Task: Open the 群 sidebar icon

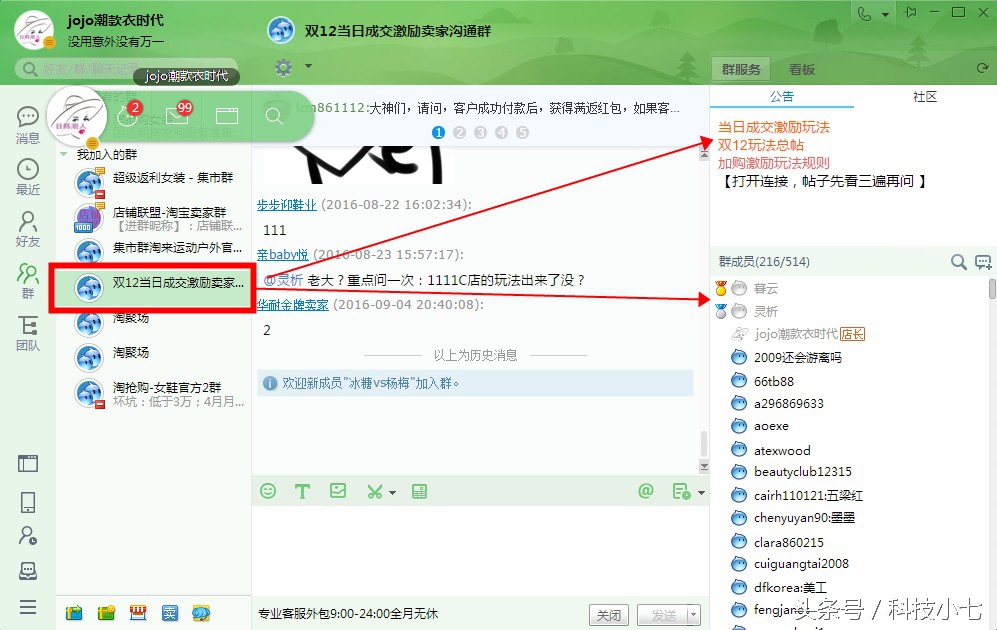Action: (x=27, y=272)
